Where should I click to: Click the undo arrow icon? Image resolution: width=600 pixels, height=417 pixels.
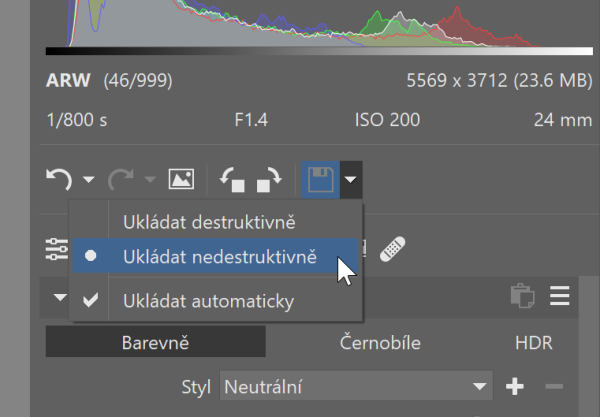(x=59, y=179)
